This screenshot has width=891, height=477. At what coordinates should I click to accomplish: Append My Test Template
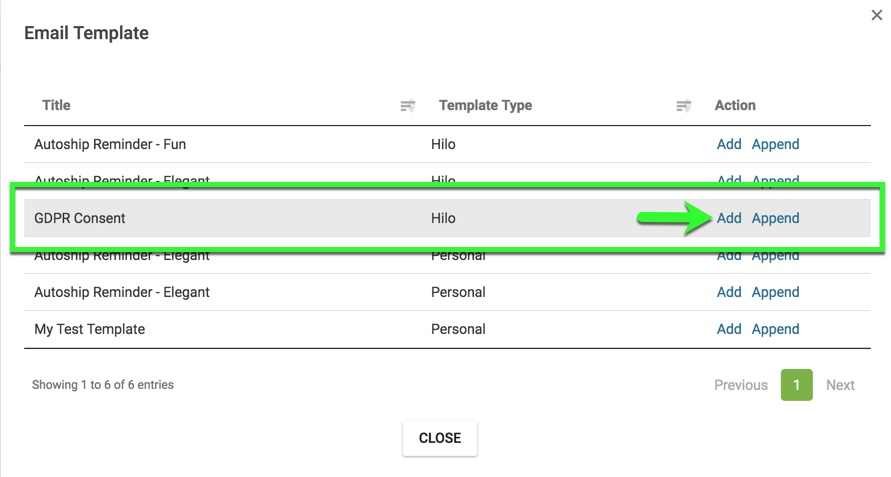[775, 329]
